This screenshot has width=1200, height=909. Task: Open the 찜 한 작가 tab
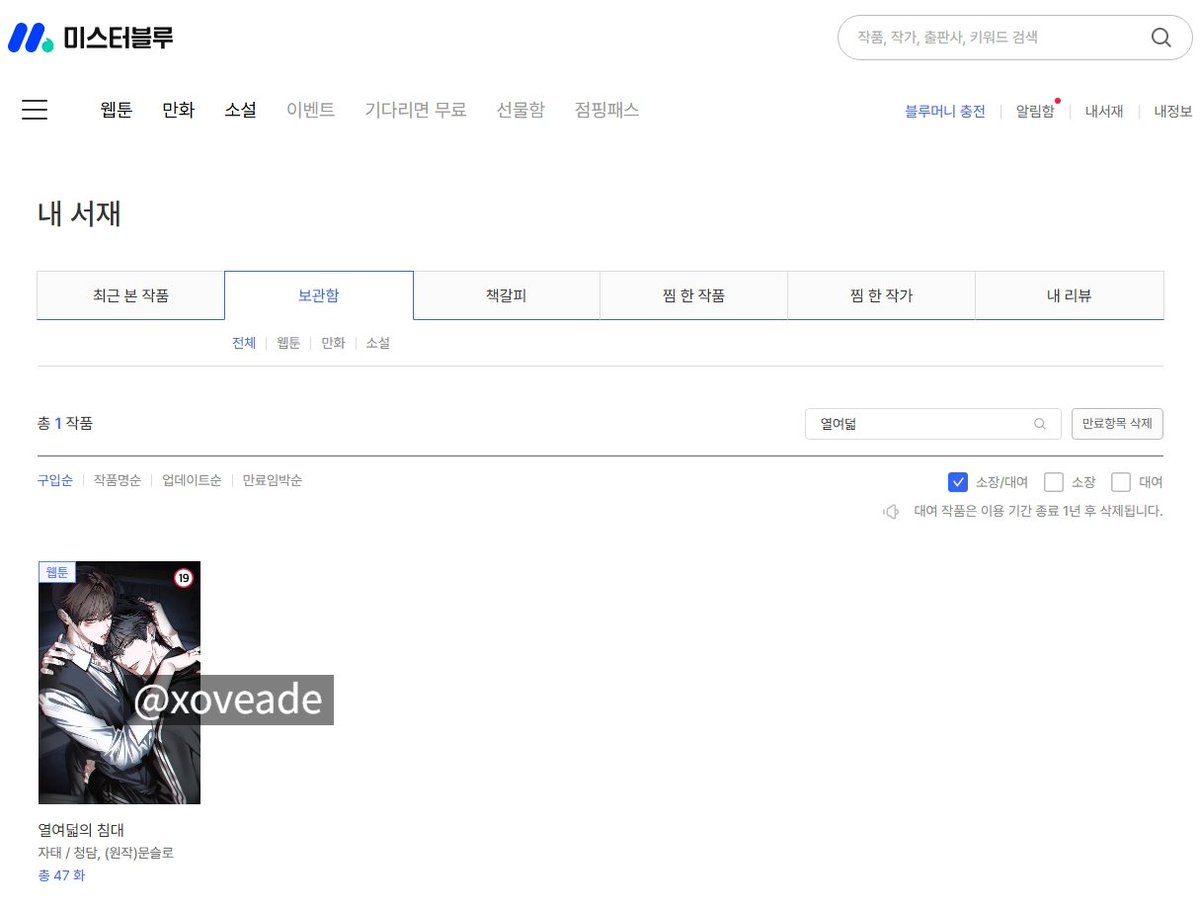tap(881, 295)
